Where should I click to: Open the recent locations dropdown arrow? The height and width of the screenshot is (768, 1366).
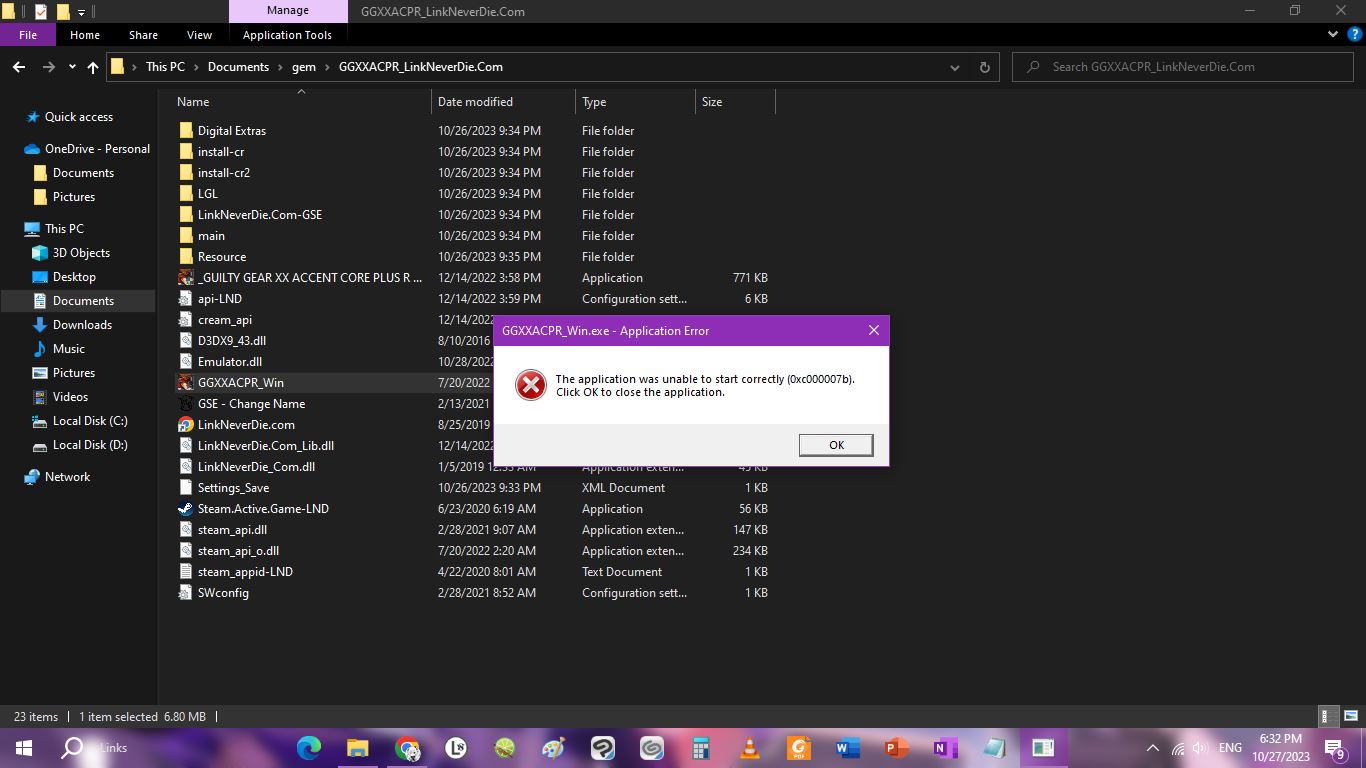coord(72,67)
